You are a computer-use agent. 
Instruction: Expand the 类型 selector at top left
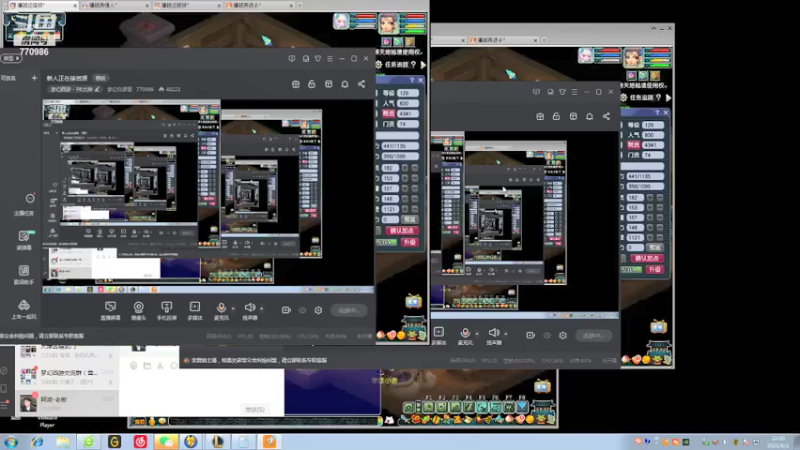click(11, 58)
